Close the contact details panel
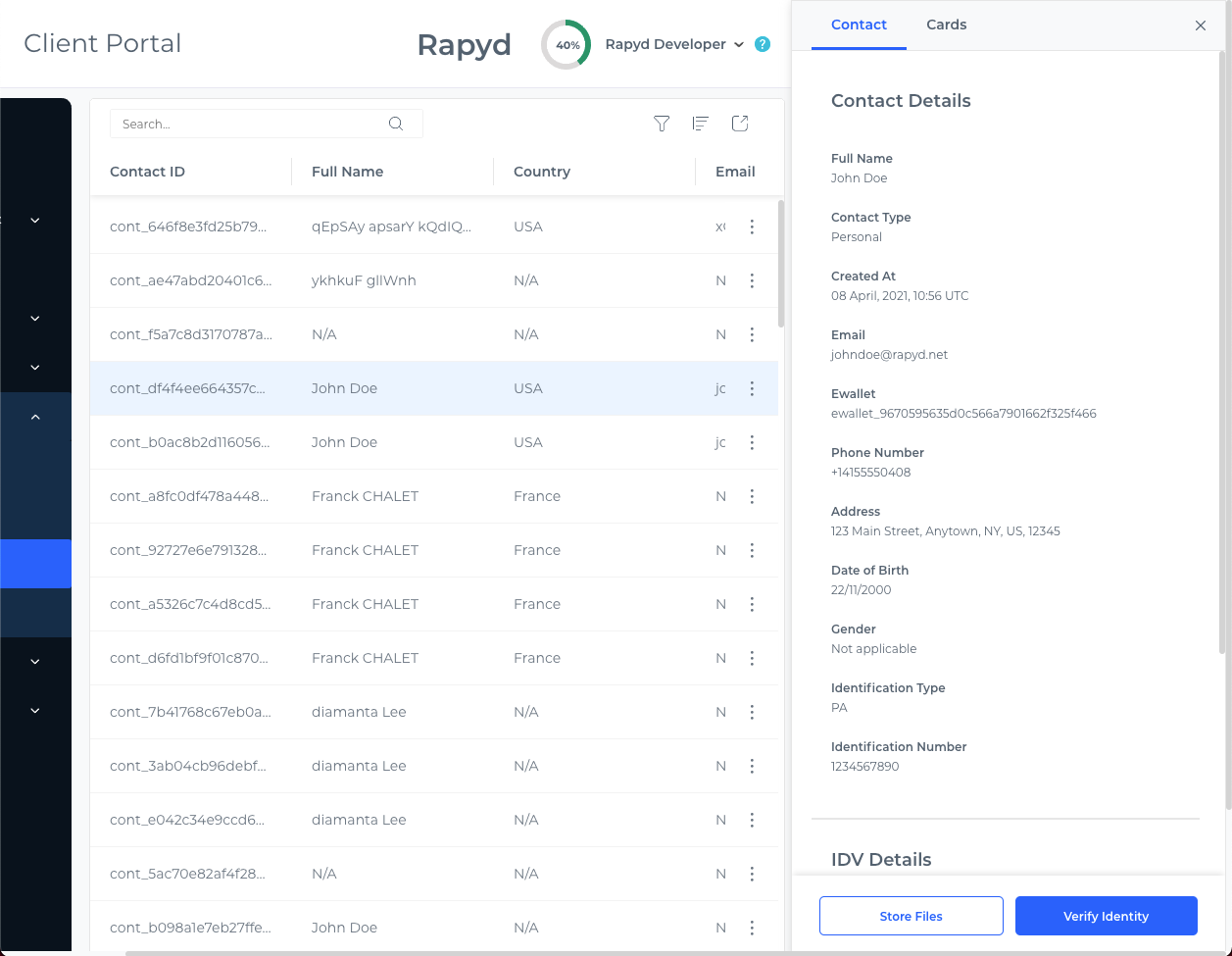The image size is (1232, 956). pos(1201,25)
